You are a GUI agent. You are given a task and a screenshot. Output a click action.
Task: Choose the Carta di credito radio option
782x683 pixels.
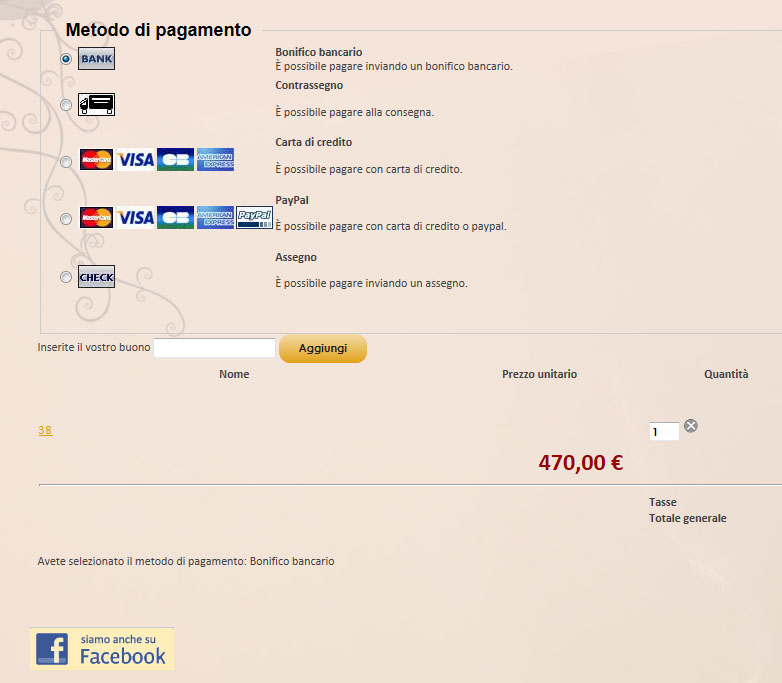click(x=66, y=162)
